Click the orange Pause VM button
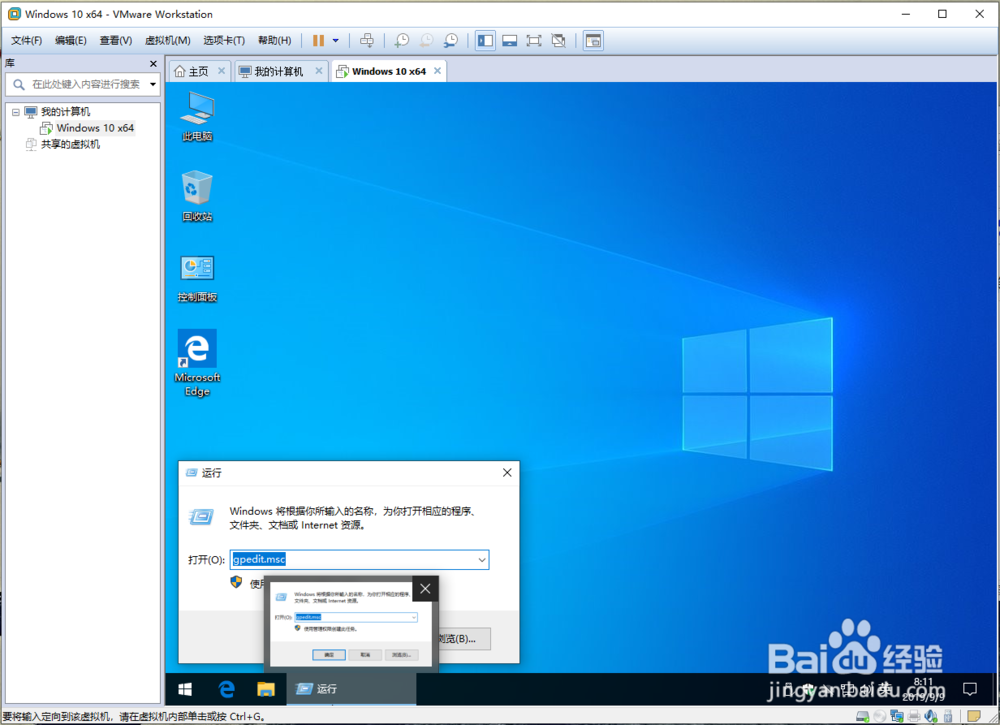 [318, 41]
